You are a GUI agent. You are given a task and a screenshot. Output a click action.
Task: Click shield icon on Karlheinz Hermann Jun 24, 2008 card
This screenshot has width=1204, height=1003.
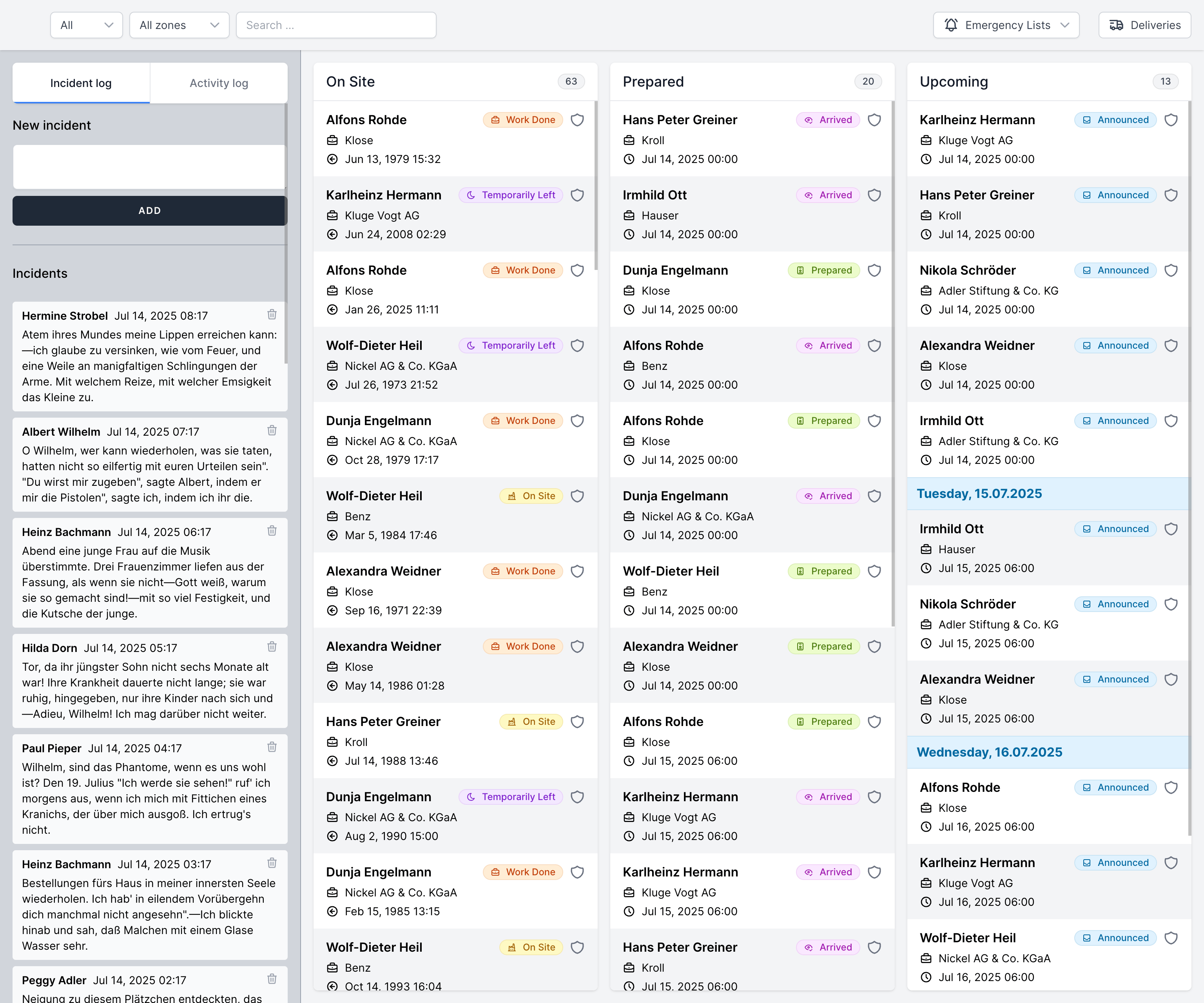[577, 195]
